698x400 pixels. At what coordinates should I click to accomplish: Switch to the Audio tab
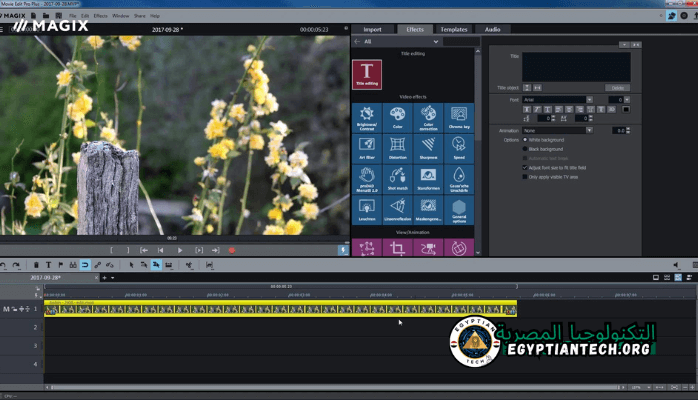492,29
